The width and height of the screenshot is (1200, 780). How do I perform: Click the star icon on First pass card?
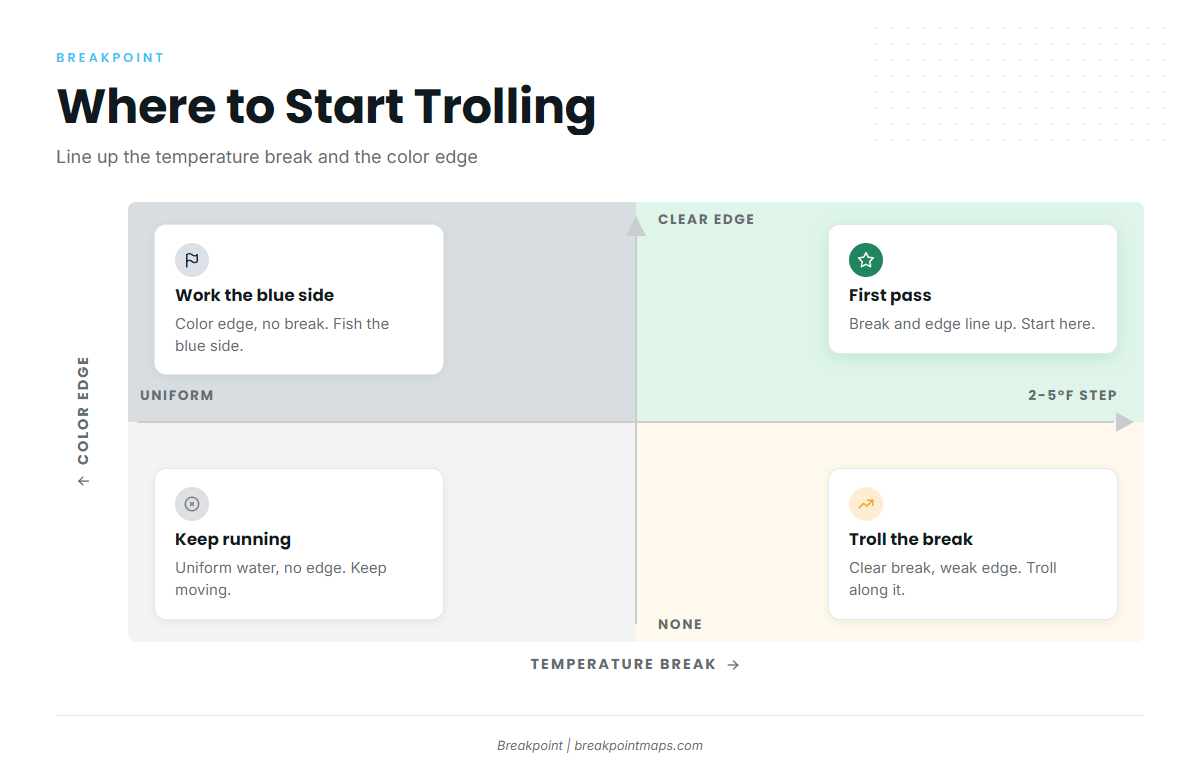coord(866,260)
